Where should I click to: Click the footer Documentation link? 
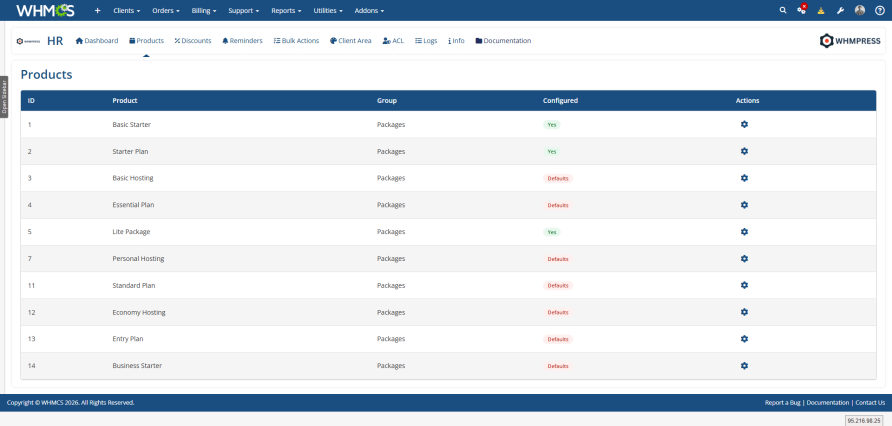[x=828, y=403]
